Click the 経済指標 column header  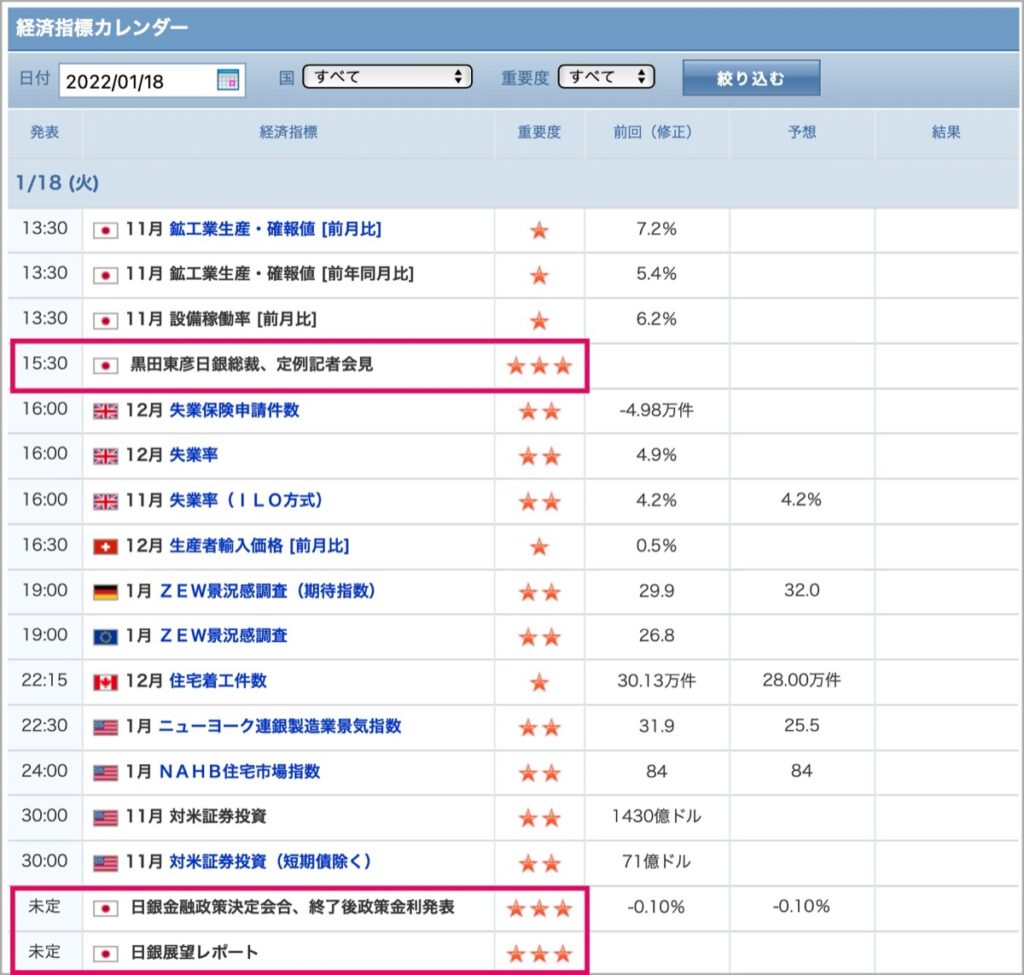tap(288, 132)
